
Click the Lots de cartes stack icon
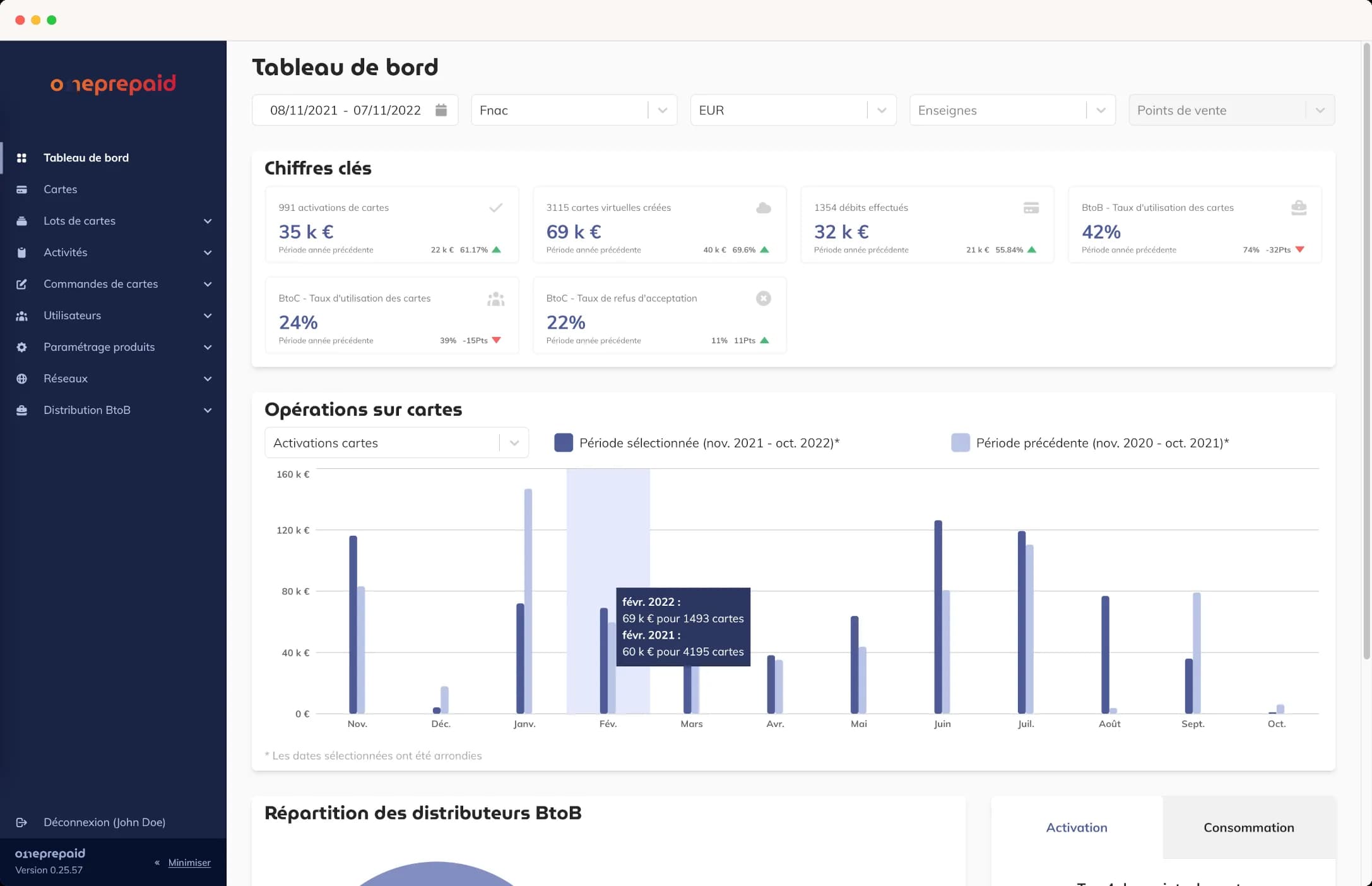click(21, 221)
